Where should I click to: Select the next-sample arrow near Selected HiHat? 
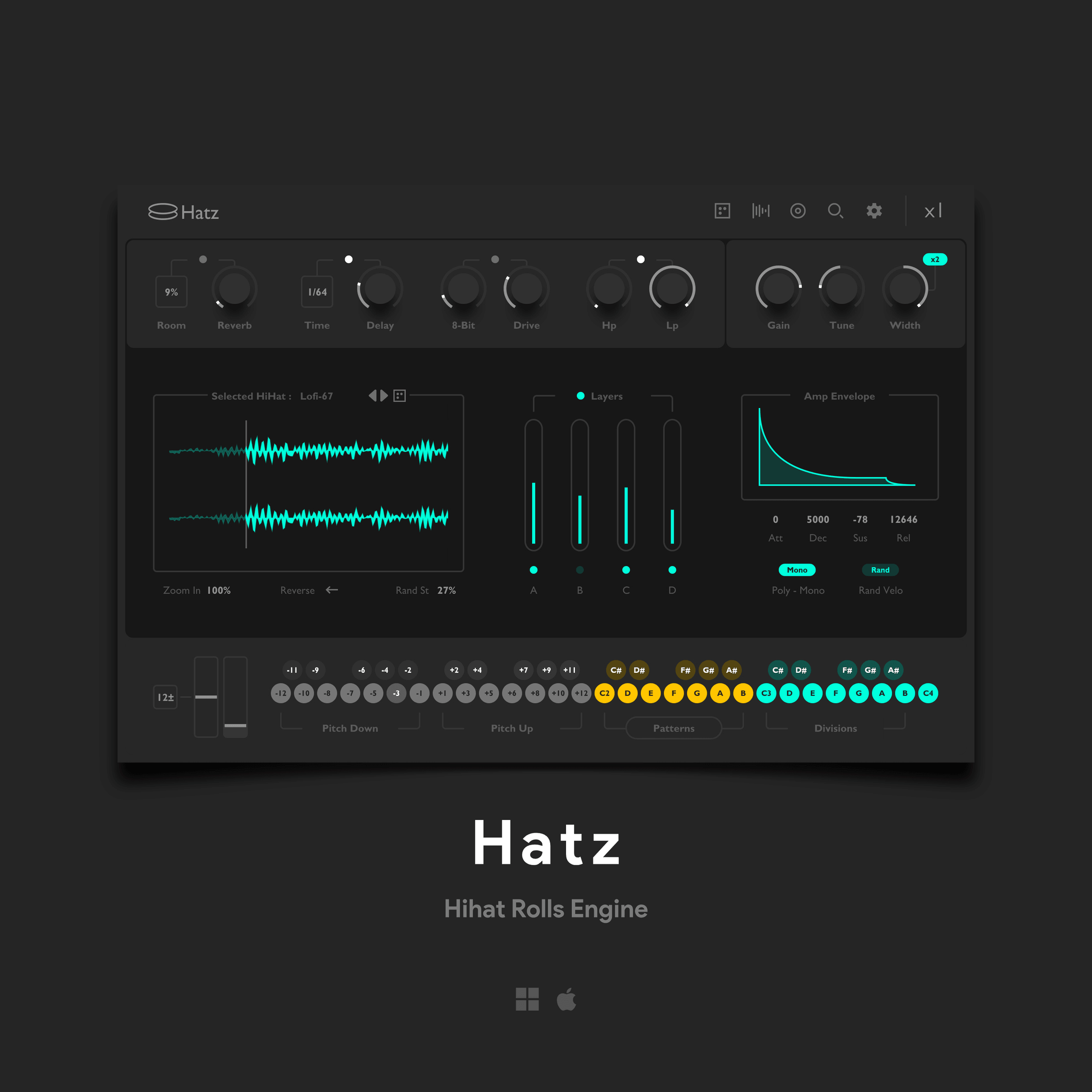(x=383, y=396)
